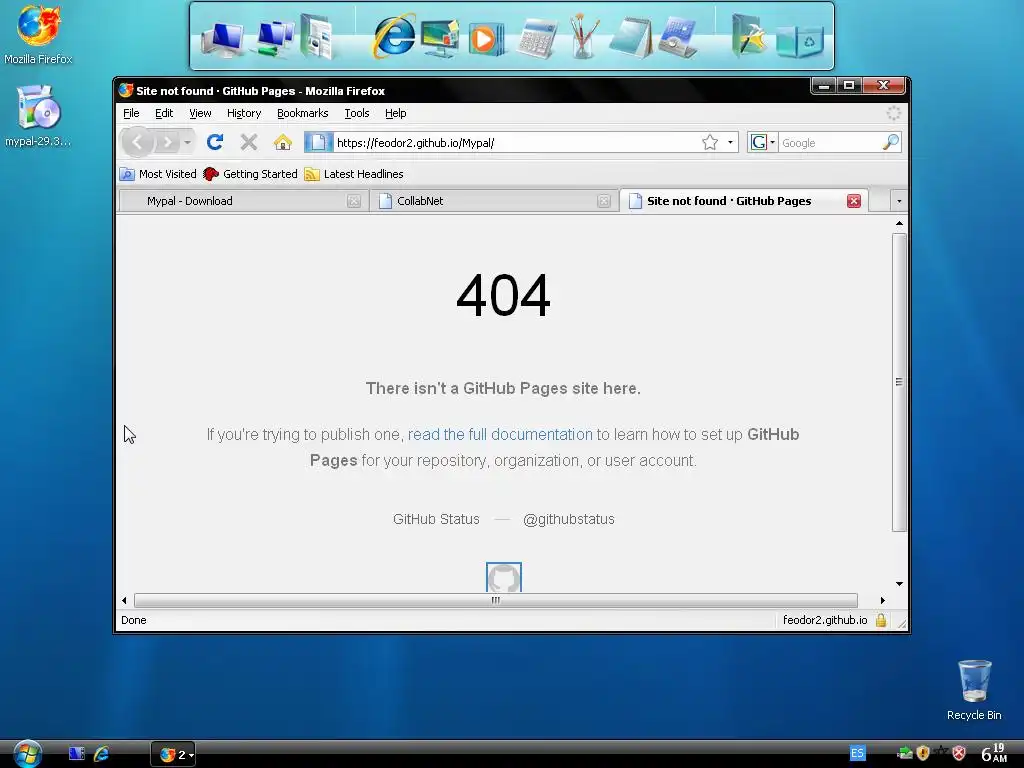Bookmark this page with the star
The height and width of the screenshot is (768, 1024).
(x=710, y=142)
